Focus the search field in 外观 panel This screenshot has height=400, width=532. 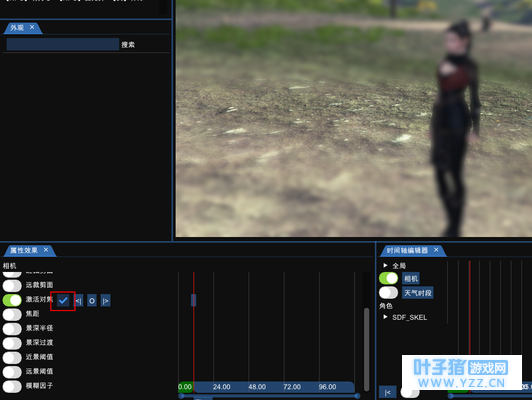click(63, 44)
